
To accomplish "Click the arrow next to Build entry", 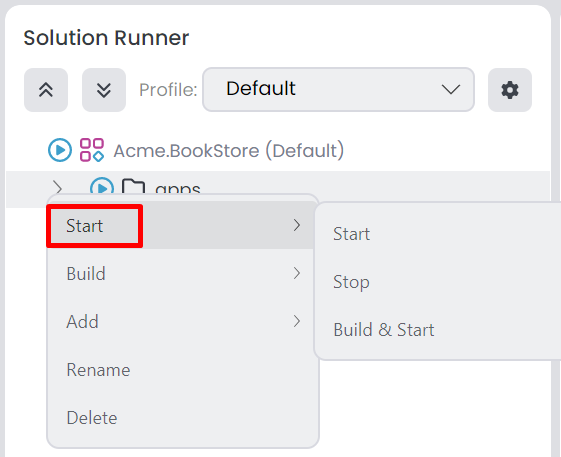I will pos(297,273).
